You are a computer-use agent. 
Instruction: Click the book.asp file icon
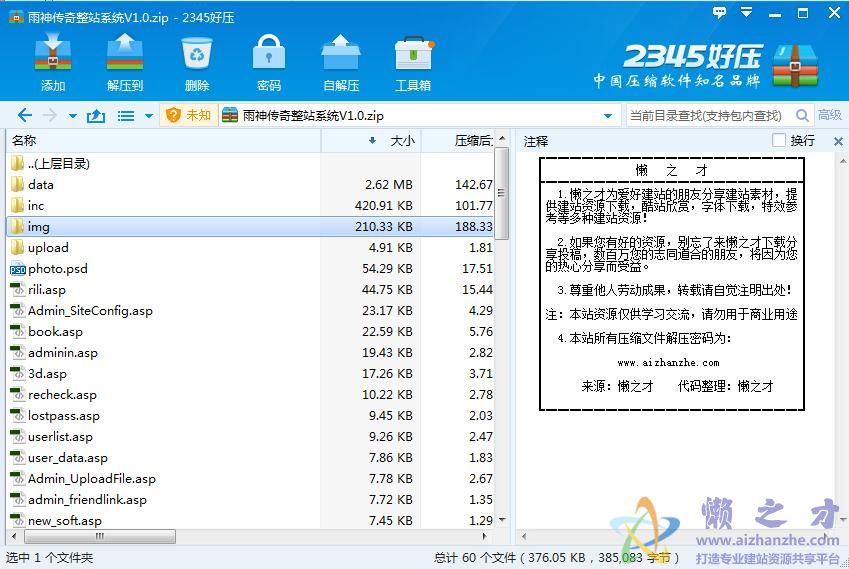click(x=18, y=332)
